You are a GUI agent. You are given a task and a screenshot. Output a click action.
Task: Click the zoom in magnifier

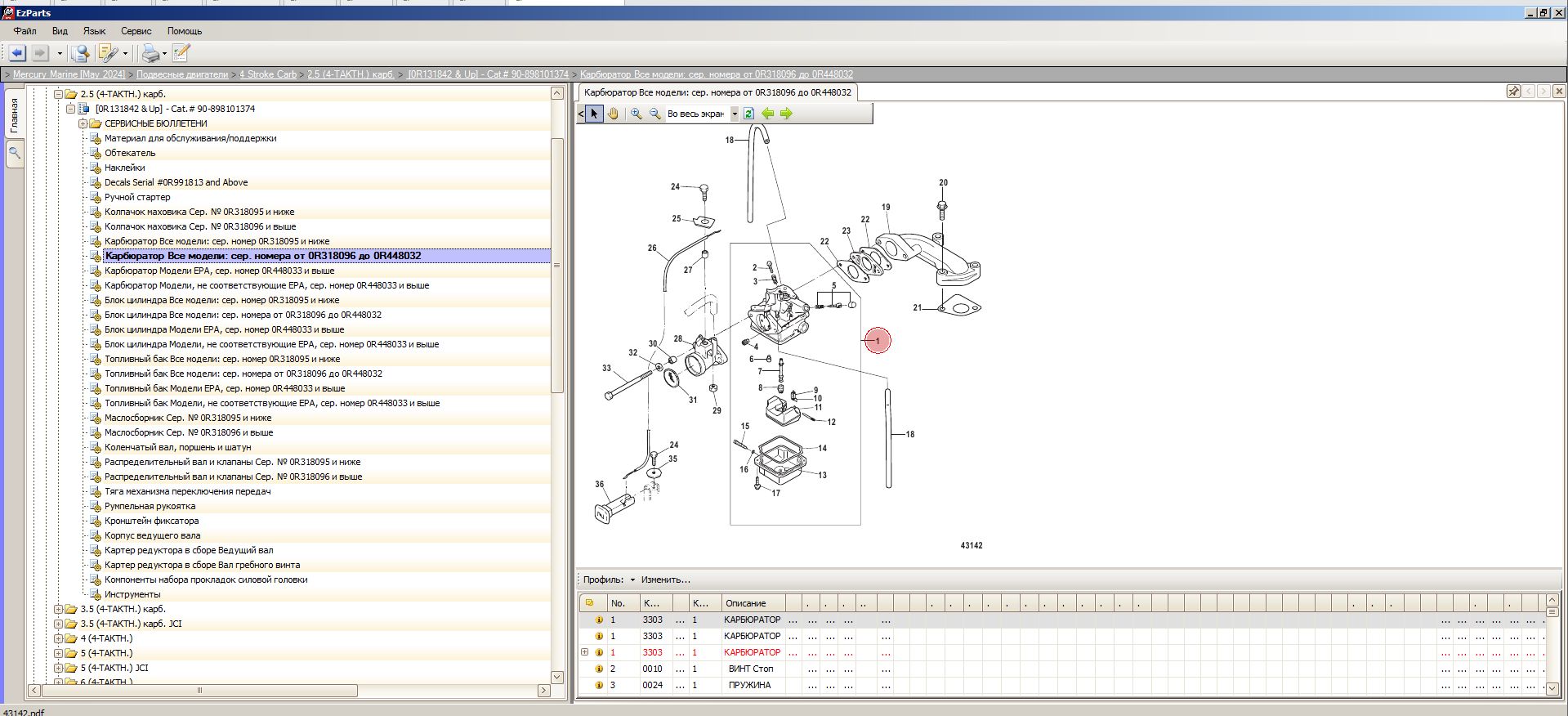point(637,114)
